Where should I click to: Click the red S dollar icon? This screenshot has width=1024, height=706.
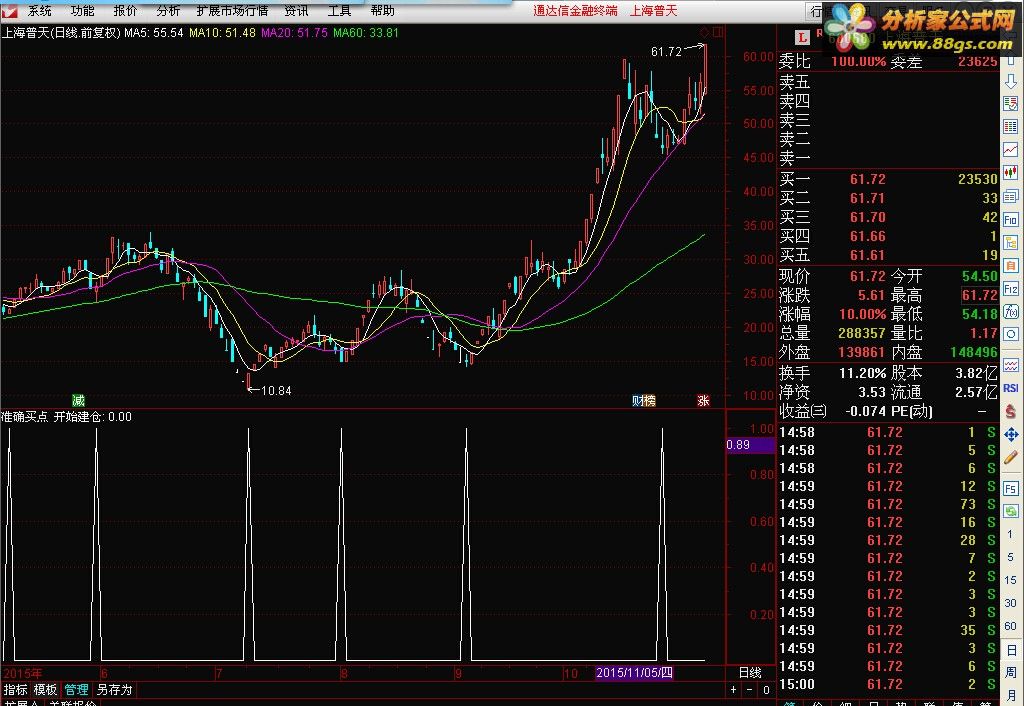[x=1010, y=411]
